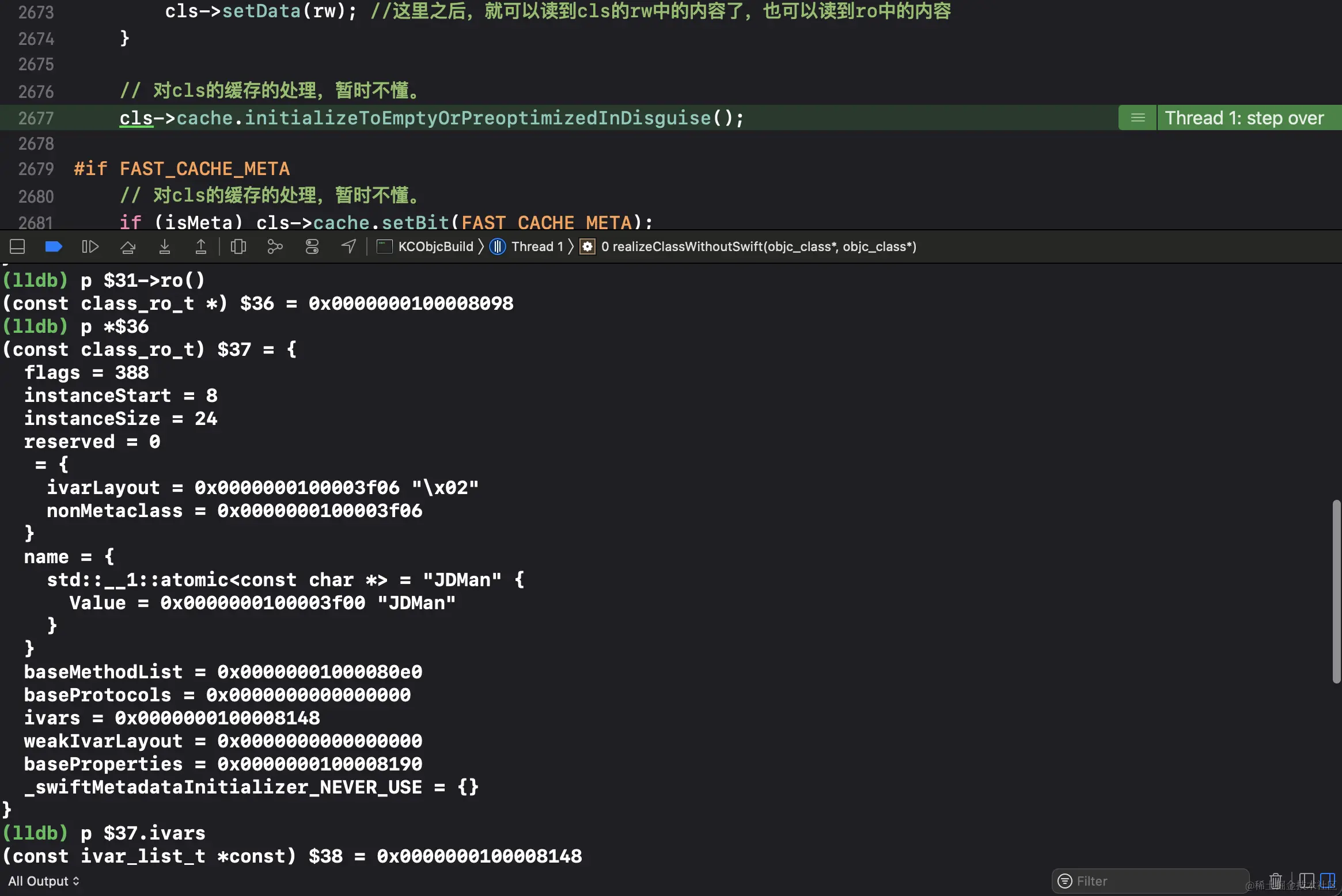Focus the console Filter field
Viewport: 1342px width, 896px height.
(1150, 881)
